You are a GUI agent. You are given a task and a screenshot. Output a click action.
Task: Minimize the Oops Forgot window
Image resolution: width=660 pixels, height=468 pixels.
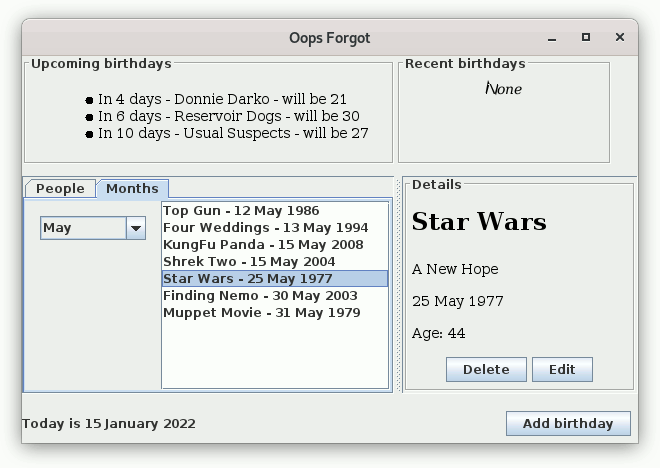click(x=552, y=38)
